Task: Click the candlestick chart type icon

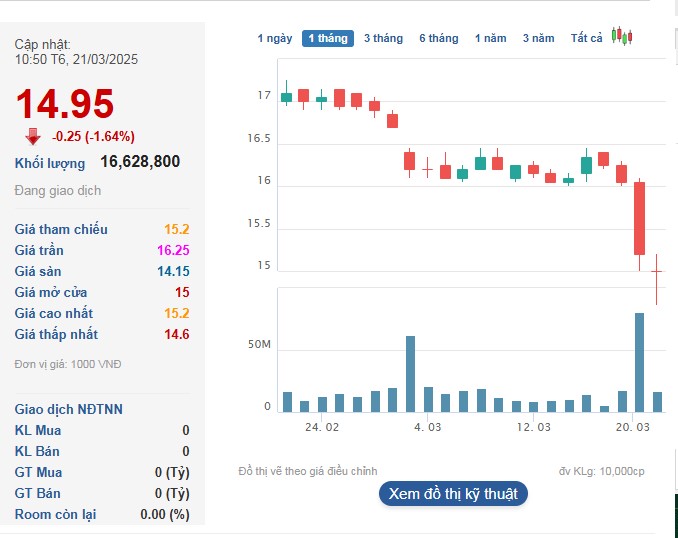Action: 622,37
